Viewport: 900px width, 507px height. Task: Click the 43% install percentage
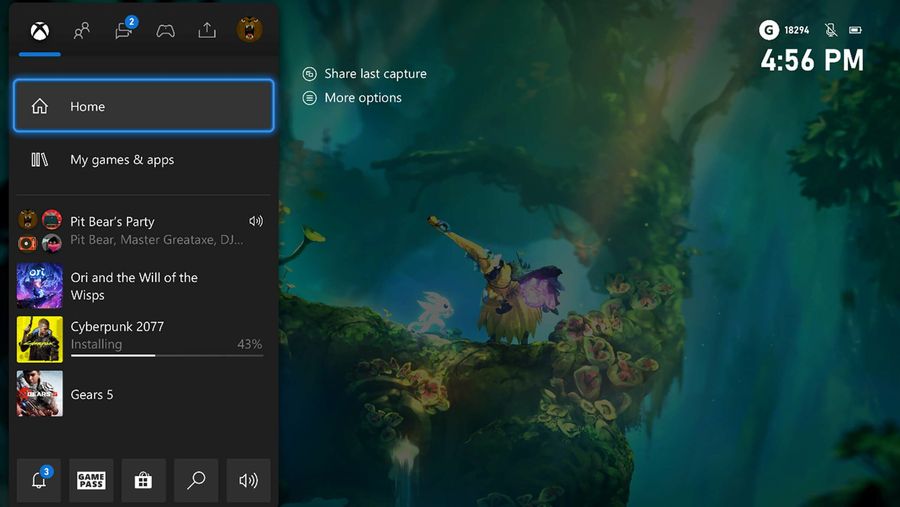tap(250, 344)
